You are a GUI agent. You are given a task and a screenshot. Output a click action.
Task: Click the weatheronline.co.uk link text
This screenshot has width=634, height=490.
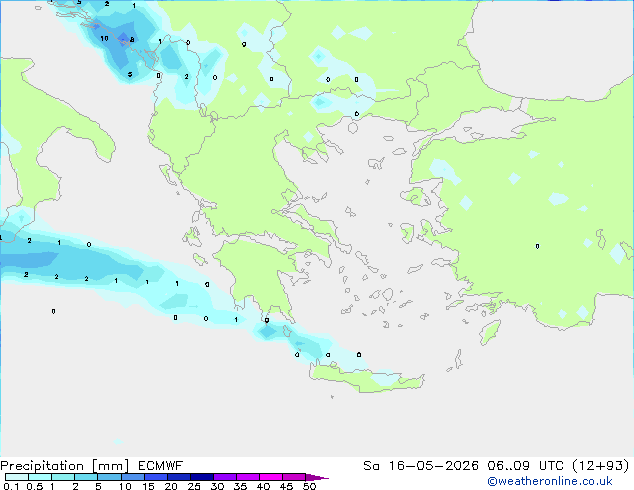(550, 481)
